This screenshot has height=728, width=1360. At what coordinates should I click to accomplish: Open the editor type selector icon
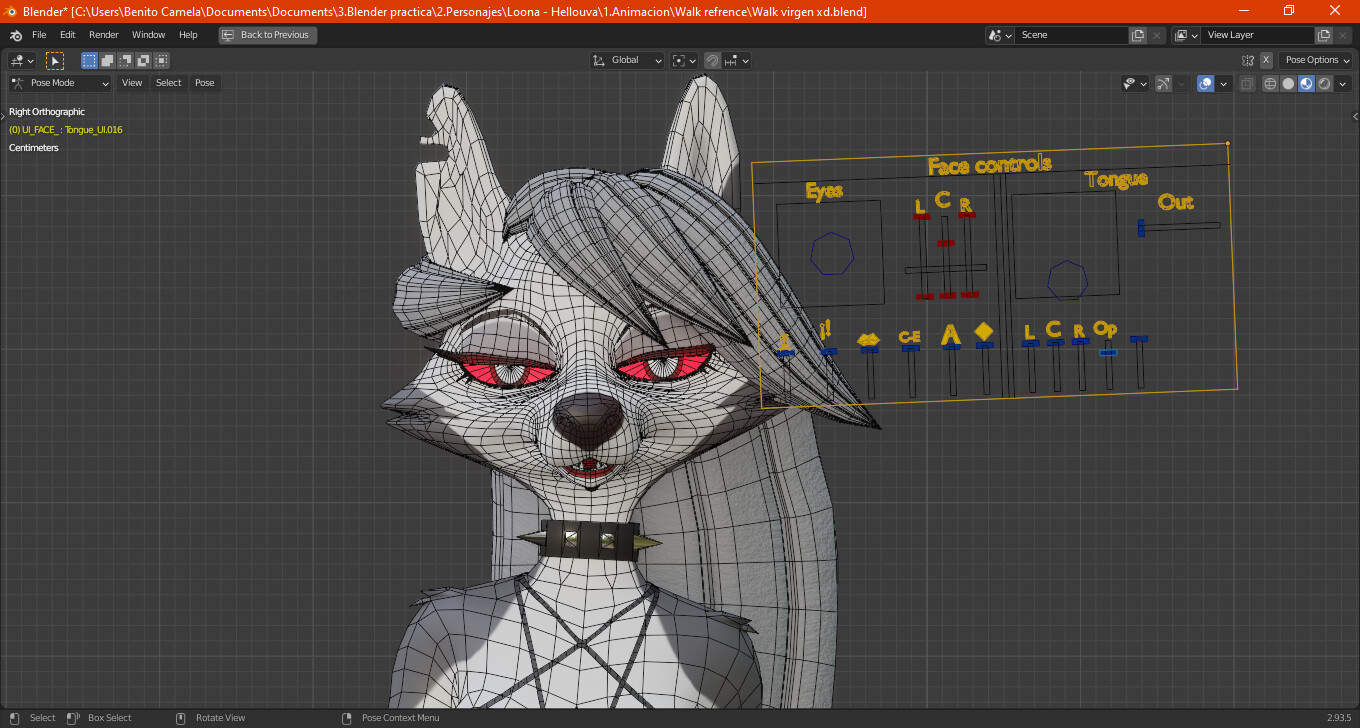tap(18, 60)
